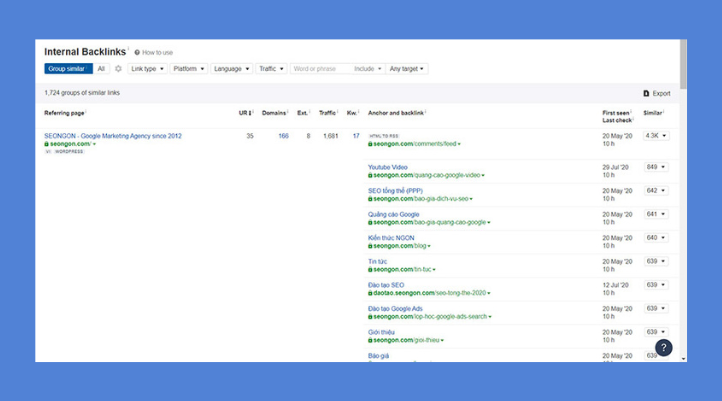Sort by the Domains column header
This screenshot has height=401, width=722.
click(274, 113)
